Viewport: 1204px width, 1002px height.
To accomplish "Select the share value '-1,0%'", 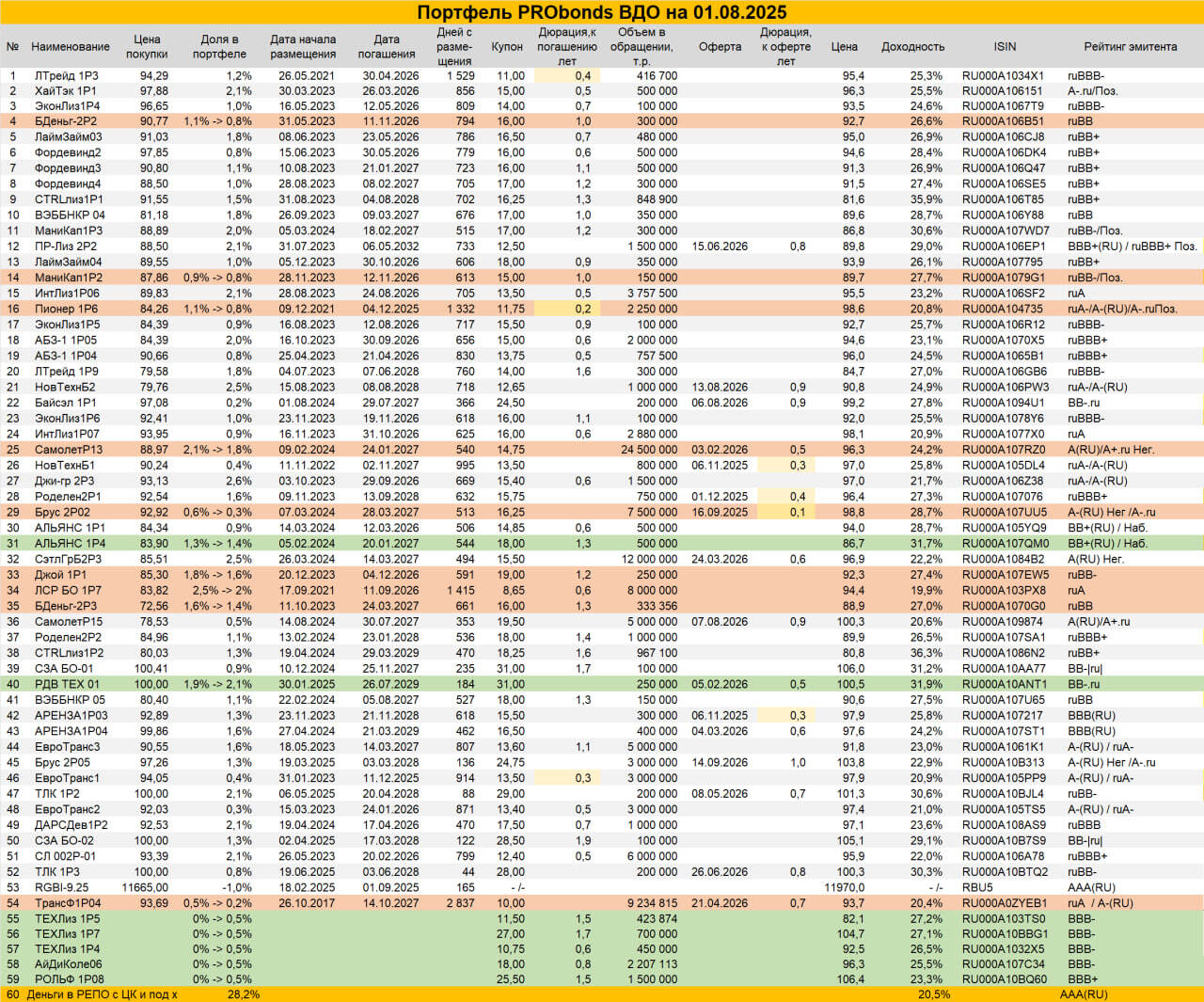I will pyautogui.click(x=236, y=887).
